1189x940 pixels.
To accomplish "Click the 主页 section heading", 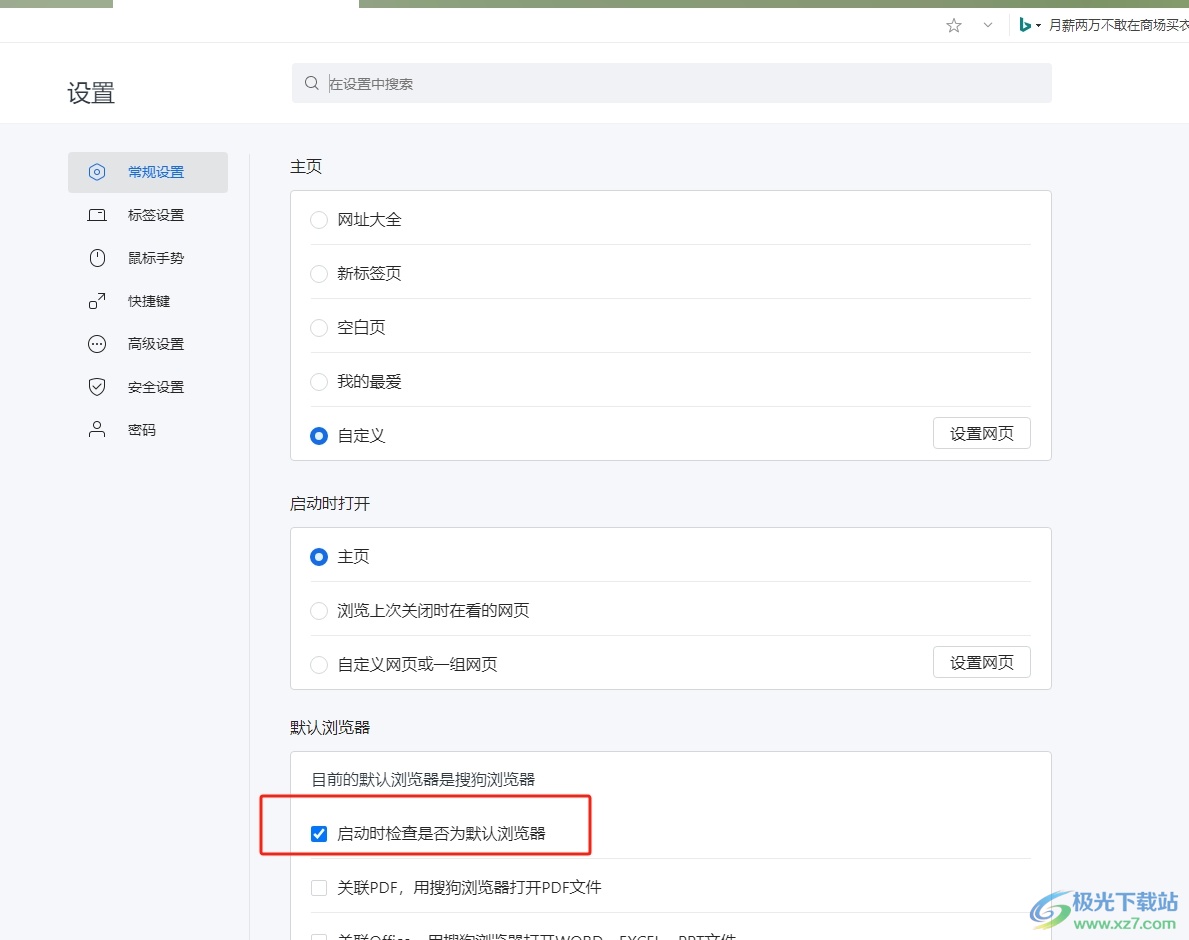I will click(306, 167).
